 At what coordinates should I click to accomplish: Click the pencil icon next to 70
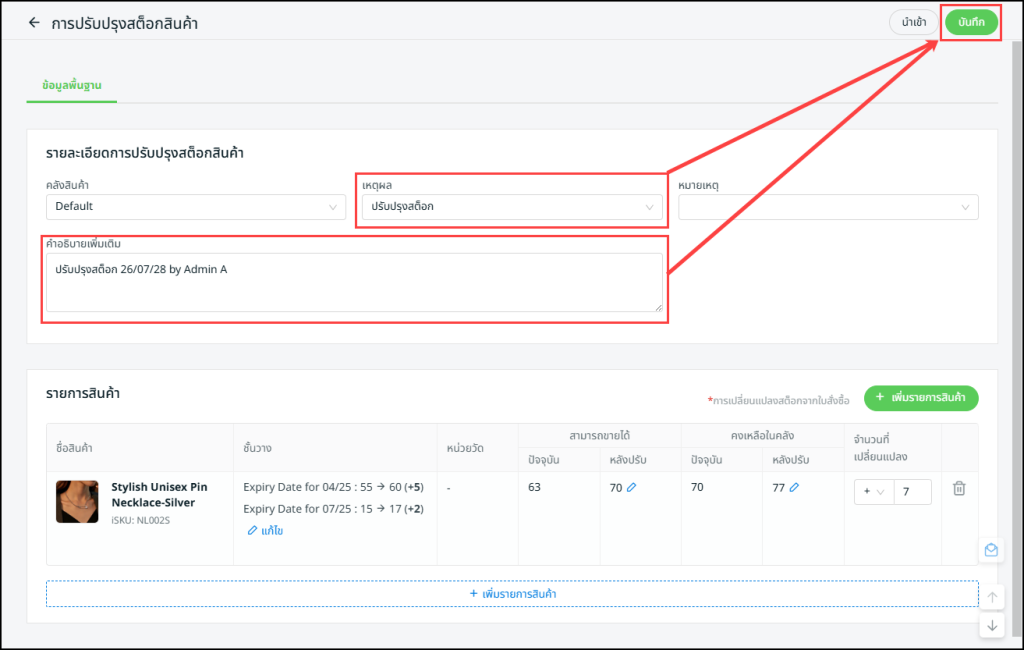point(631,488)
